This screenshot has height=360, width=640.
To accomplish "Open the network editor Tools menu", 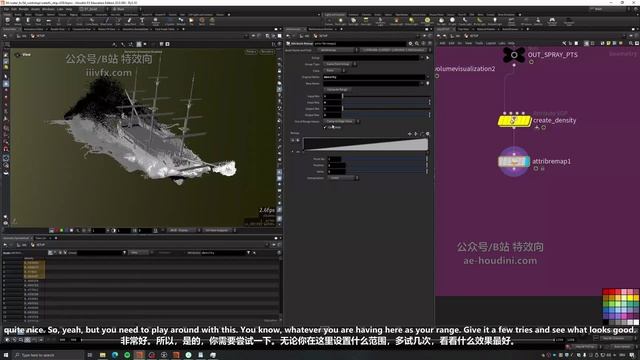I will [x=479, y=43].
